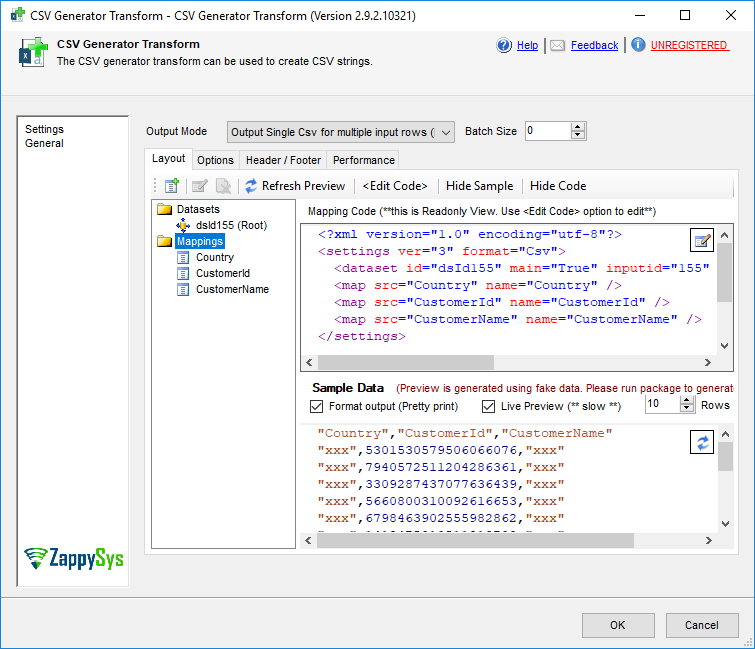Click the mapping code vertical scrollbar thumb
The width and height of the screenshot is (755, 649).
[724, 273]
